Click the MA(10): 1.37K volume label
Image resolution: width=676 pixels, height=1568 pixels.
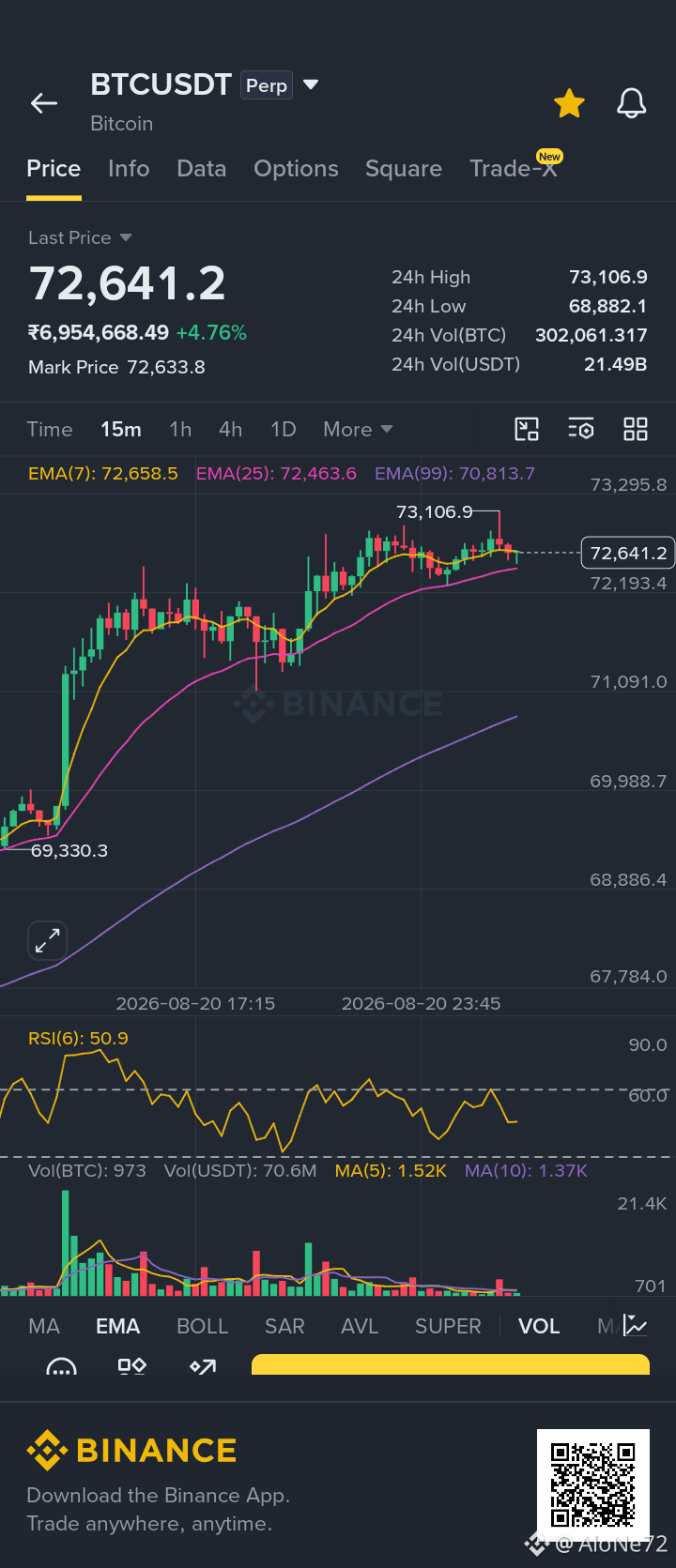[526, 1171]
